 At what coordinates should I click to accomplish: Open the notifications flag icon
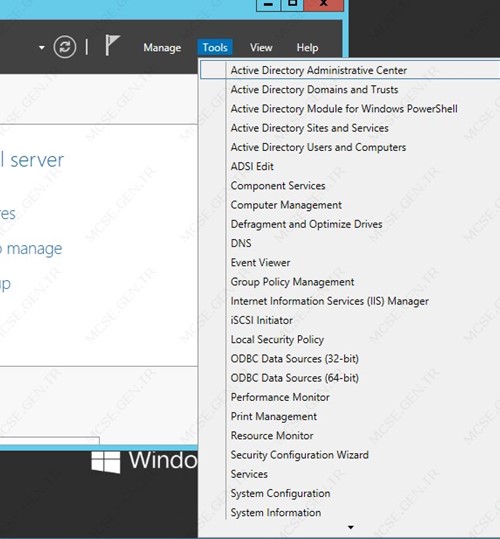click(x=112, y=45)
